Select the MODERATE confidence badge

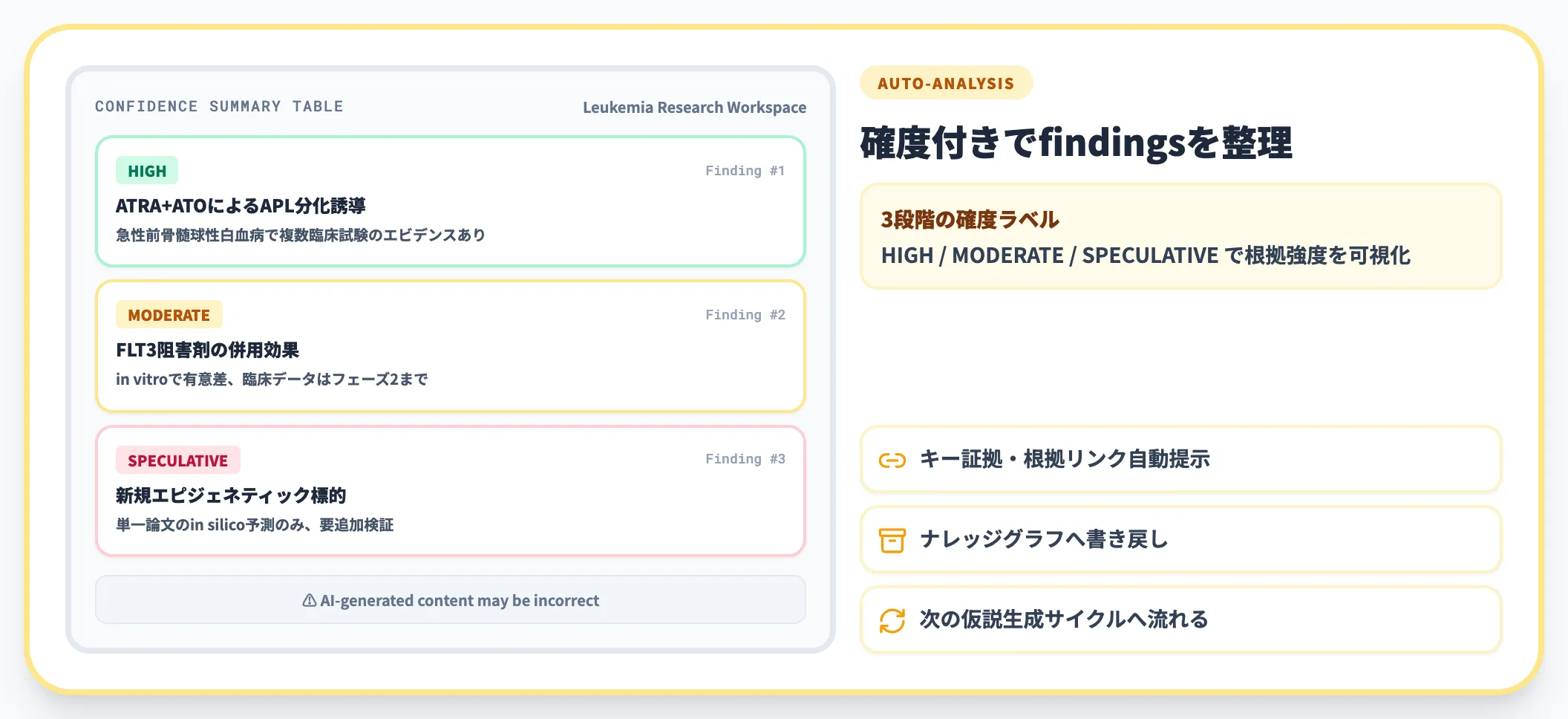click(x=169, y=315)
